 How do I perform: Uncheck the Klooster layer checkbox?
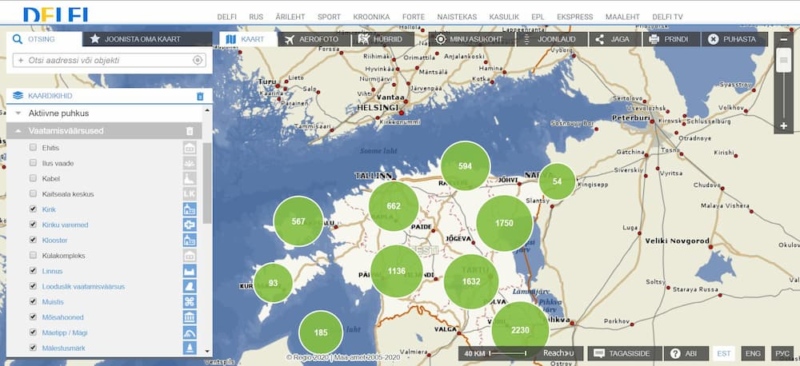[x=33, y=240]
